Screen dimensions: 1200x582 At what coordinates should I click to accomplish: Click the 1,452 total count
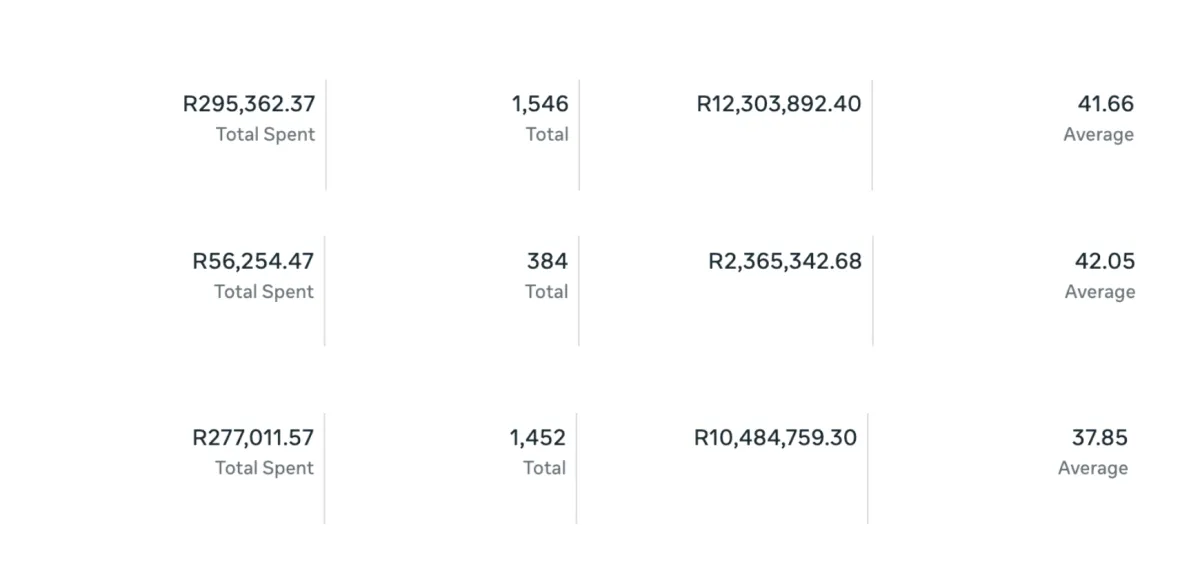point(538,438)
